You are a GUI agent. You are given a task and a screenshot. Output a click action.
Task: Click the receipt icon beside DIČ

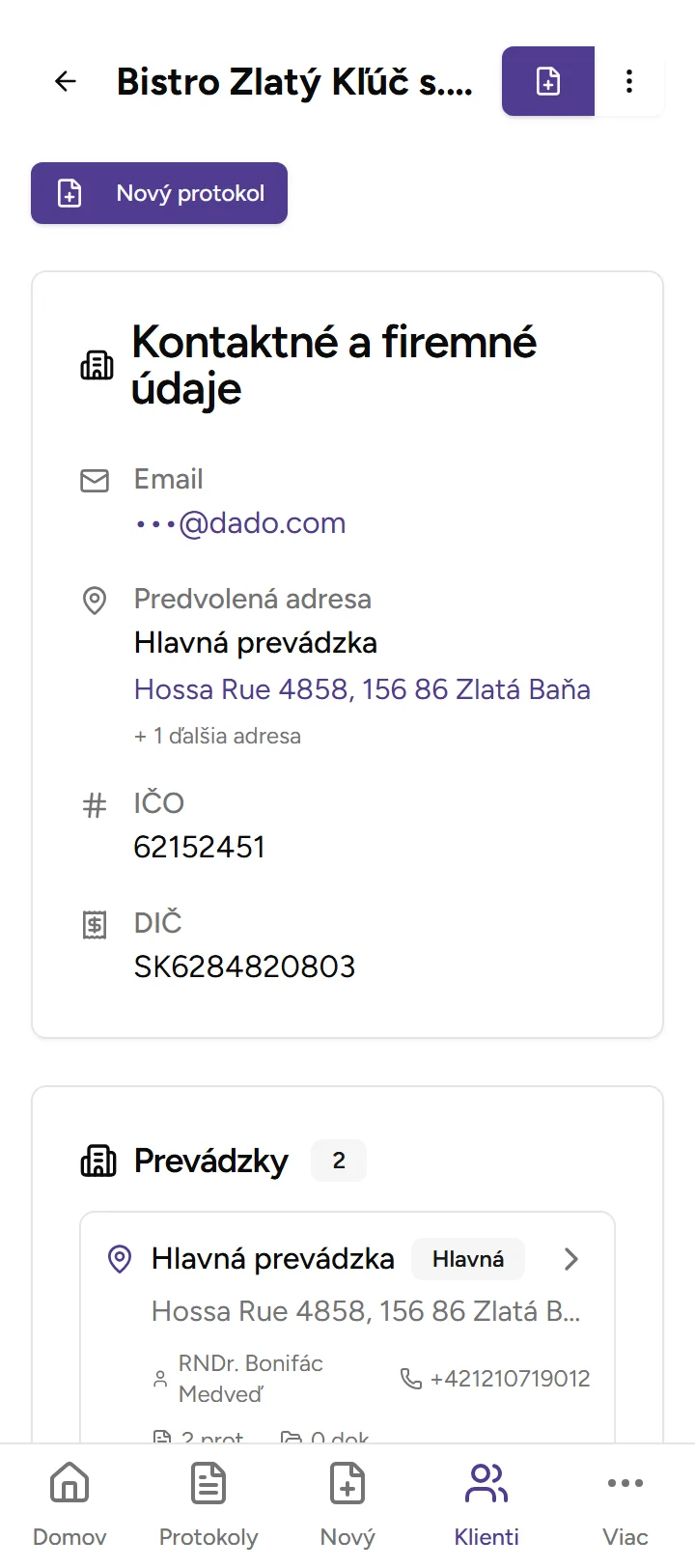click(x=95, y=925)
